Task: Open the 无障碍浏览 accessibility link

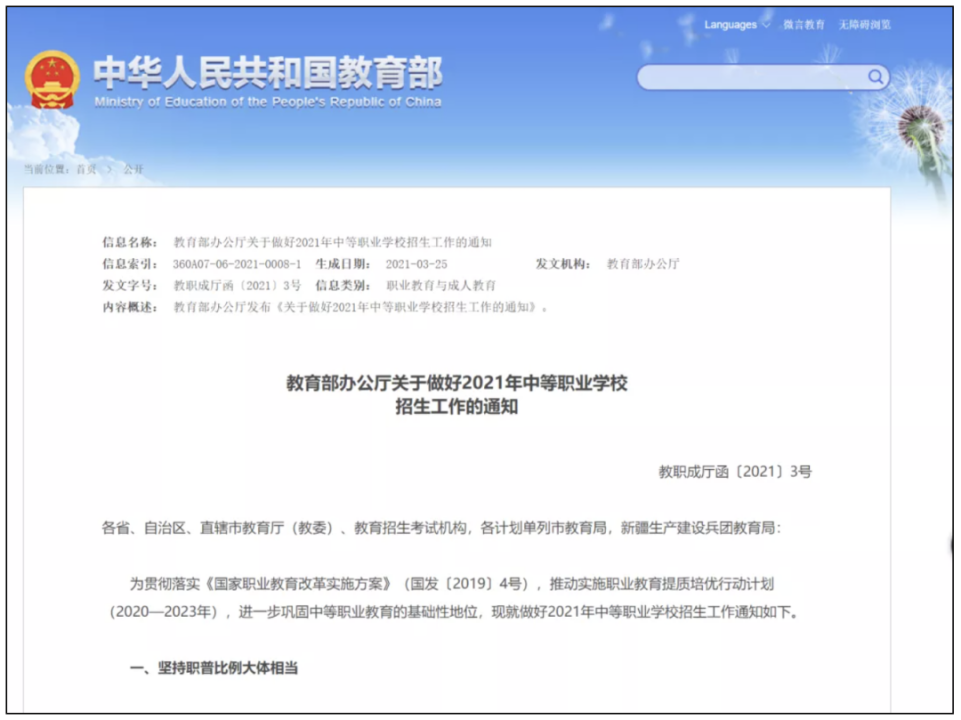Action: tap(864, 25)
